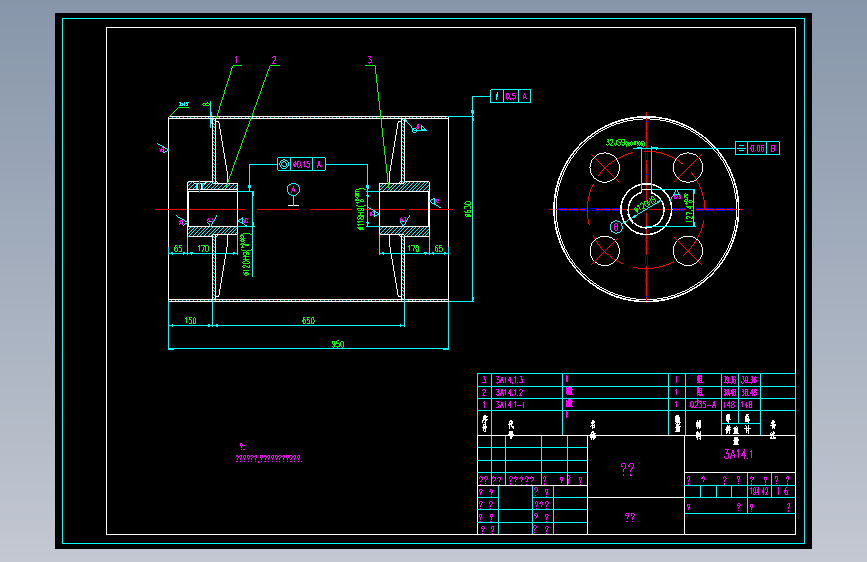Click the 127.4 keyway depth dimension
The height and width of the screenshot is (562, 867).
tap(689, 209)
